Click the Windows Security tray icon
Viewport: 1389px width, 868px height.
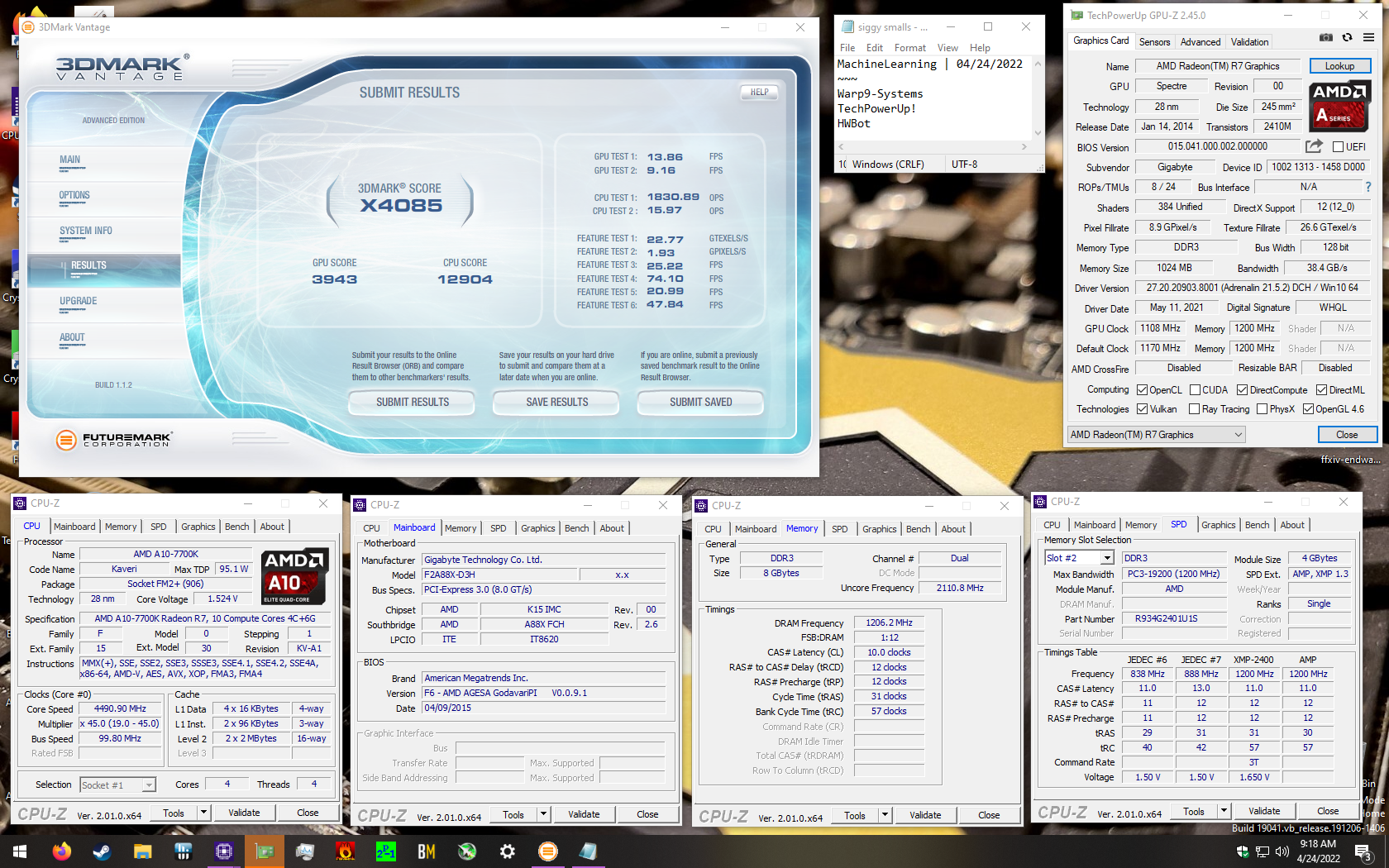1242,851
